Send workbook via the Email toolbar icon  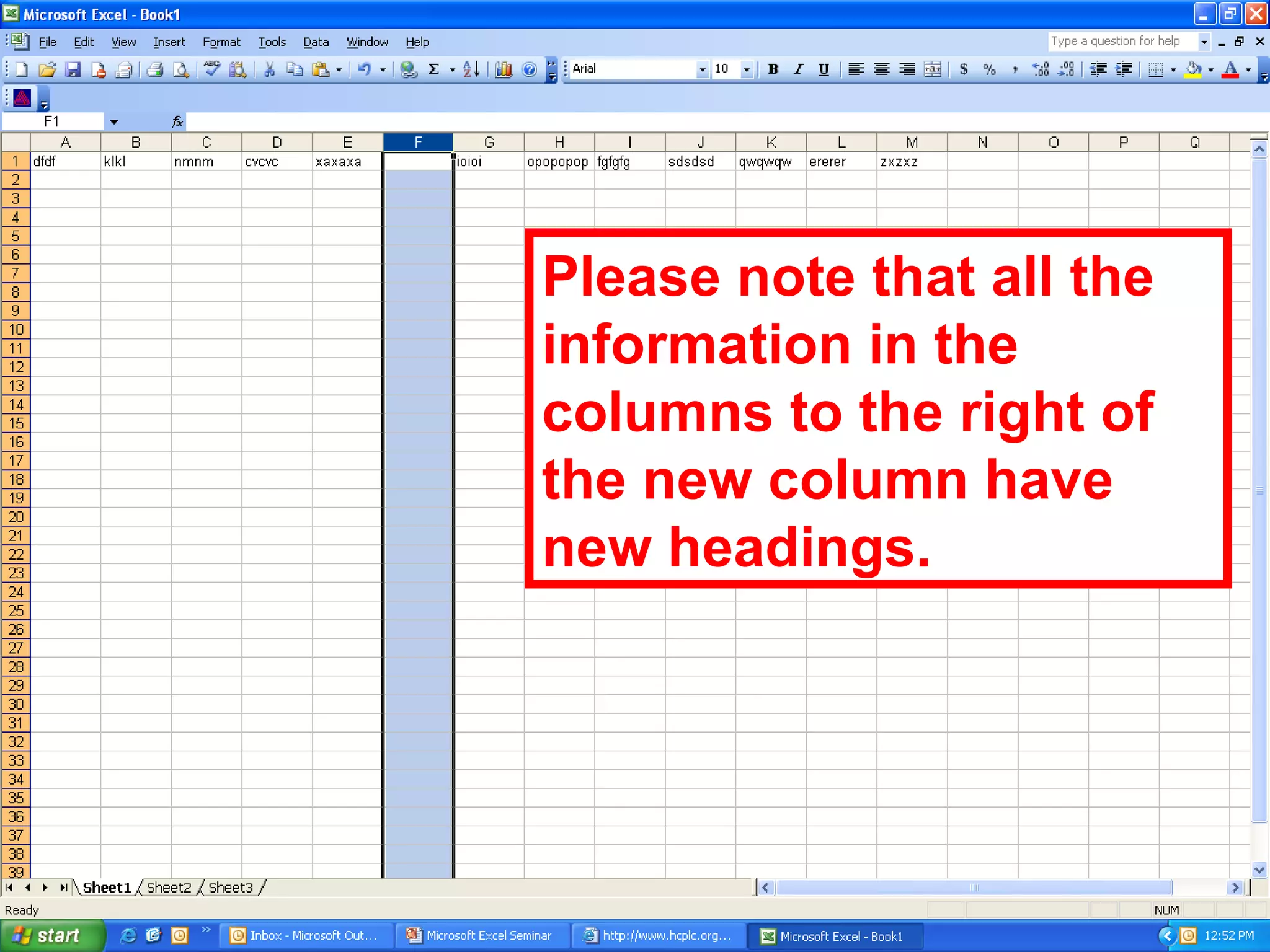click(x=124, y=69)
